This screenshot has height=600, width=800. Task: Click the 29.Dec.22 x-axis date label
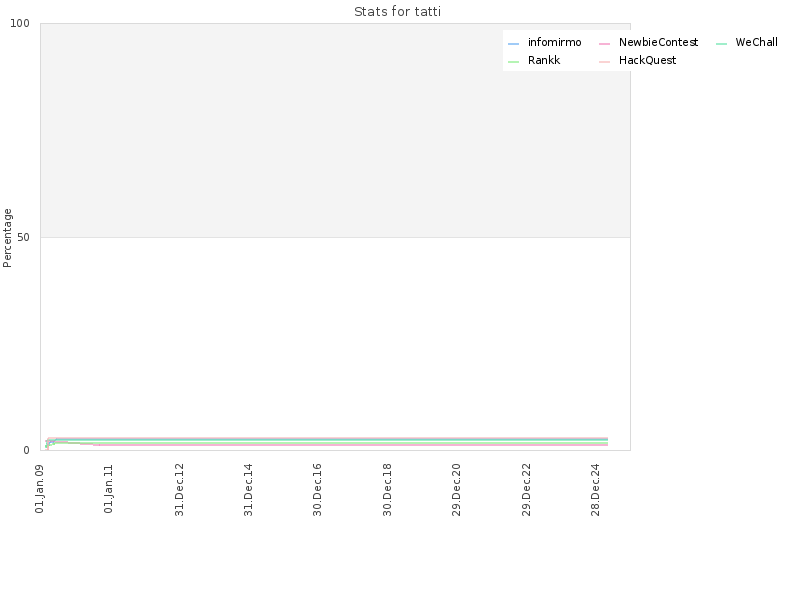click(526, 490)
